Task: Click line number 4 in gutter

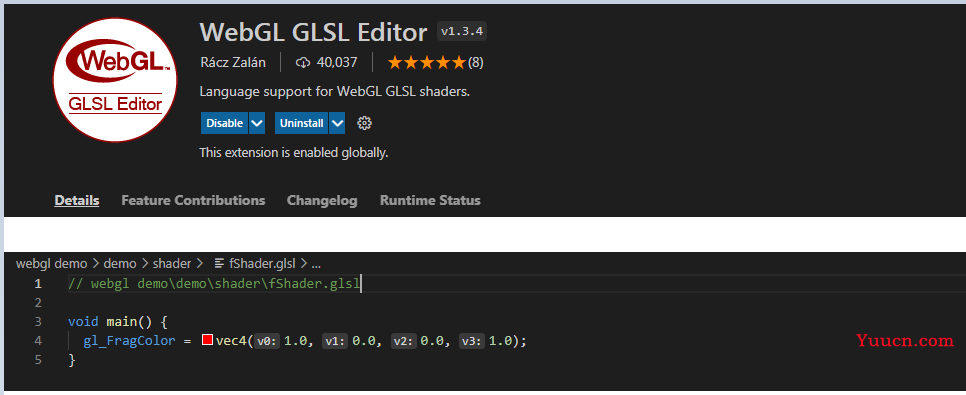Action: [x=38, y=341]
